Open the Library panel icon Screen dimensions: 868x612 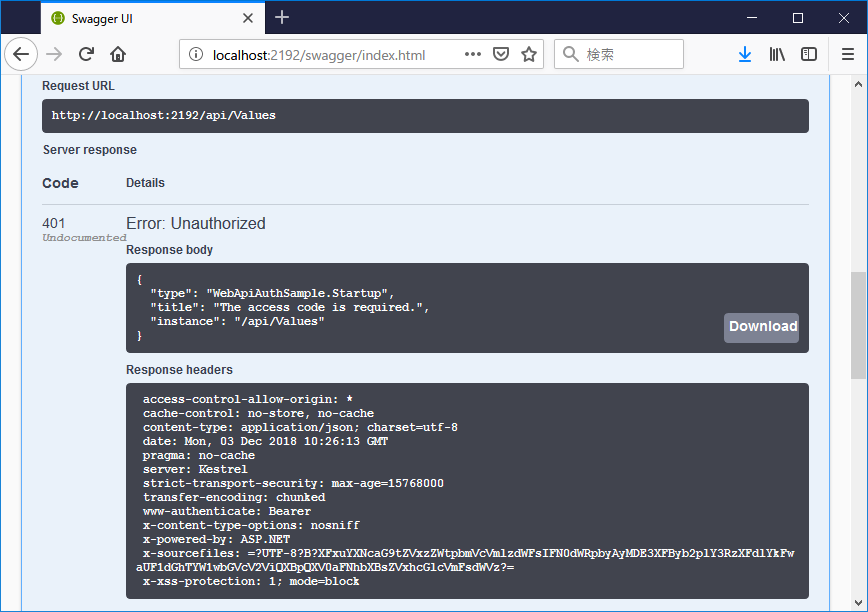777,54
